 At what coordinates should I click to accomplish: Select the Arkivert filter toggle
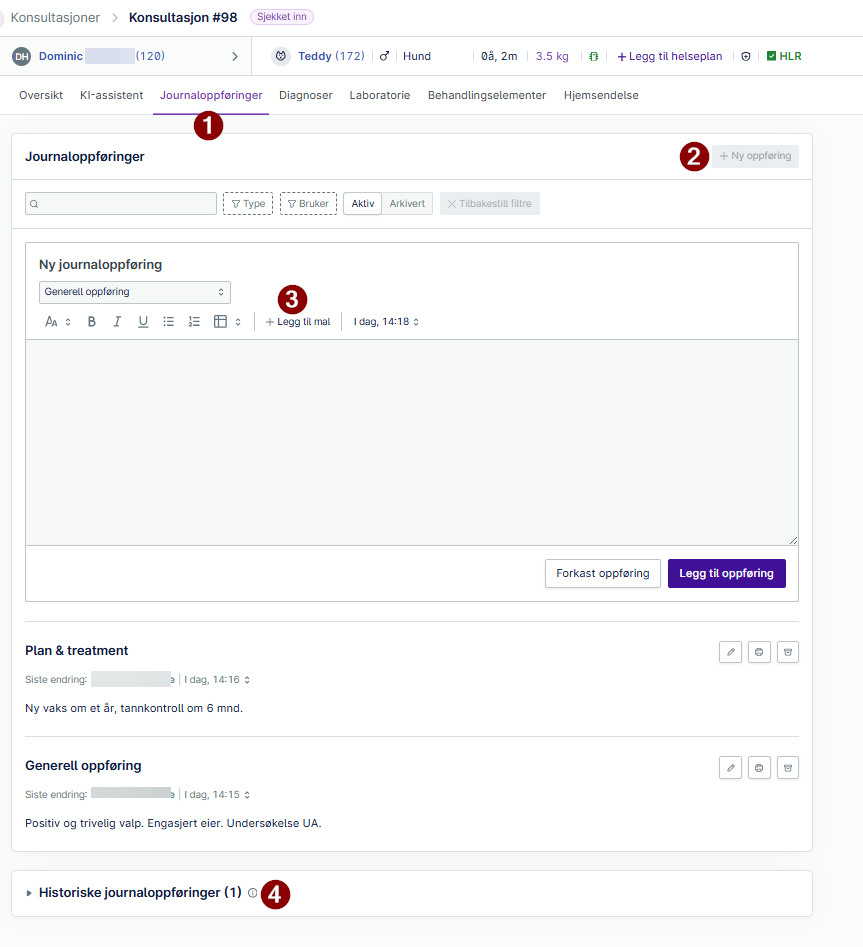(x=407, y=204)
